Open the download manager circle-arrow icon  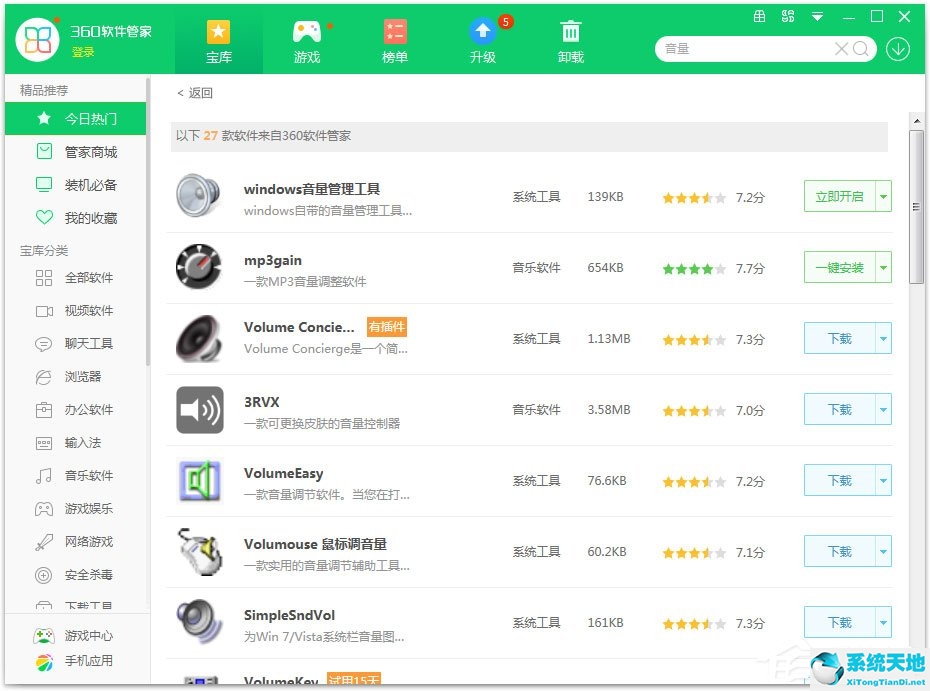click(x=897, y=48)
